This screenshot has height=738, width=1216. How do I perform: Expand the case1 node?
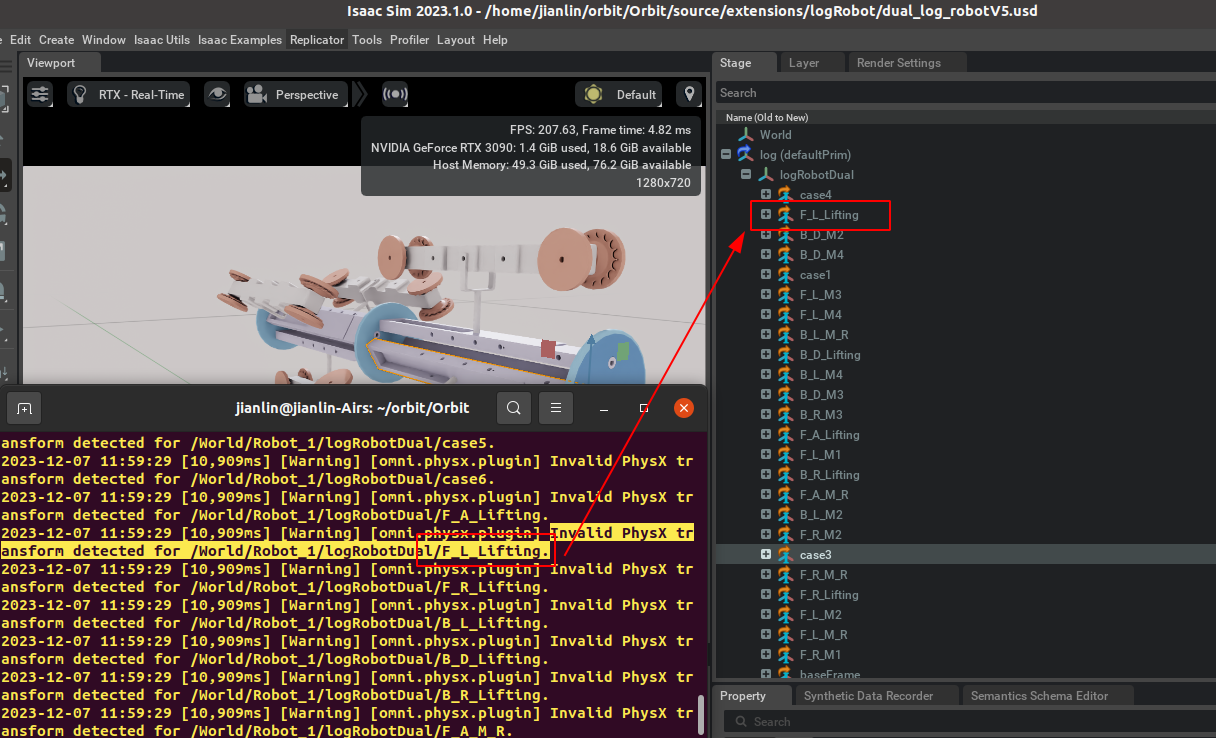766,275
